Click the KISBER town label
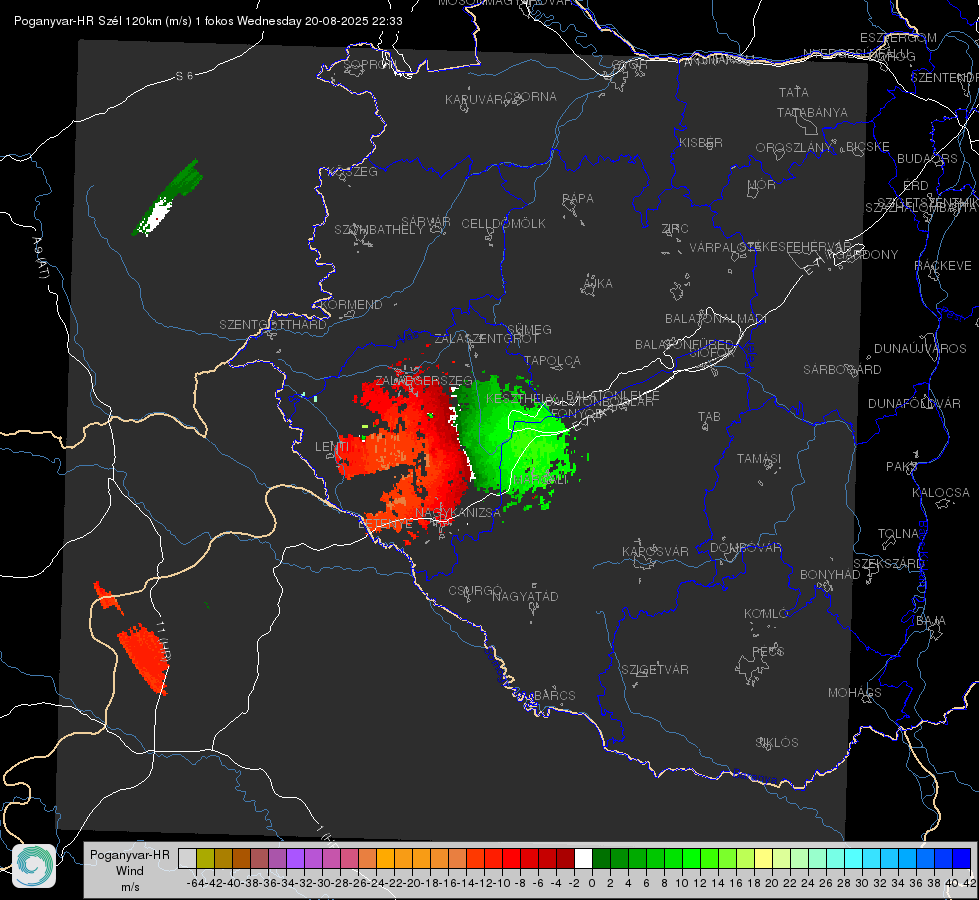 tap(701, 142)
